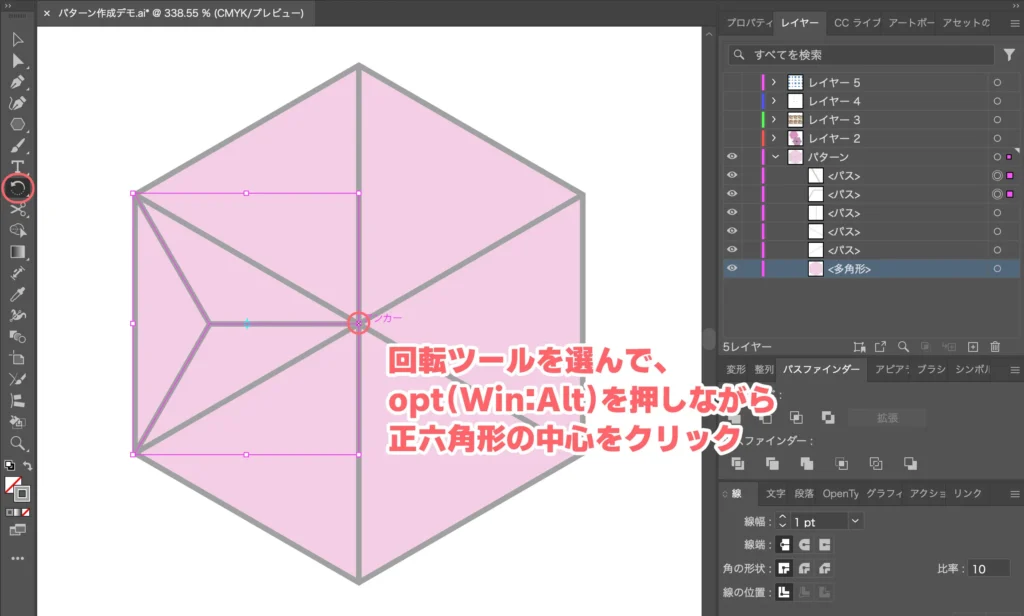Screen dimensions: 1024x616
Task: Hide the <多角形> layer
Action: coord(732,267)
